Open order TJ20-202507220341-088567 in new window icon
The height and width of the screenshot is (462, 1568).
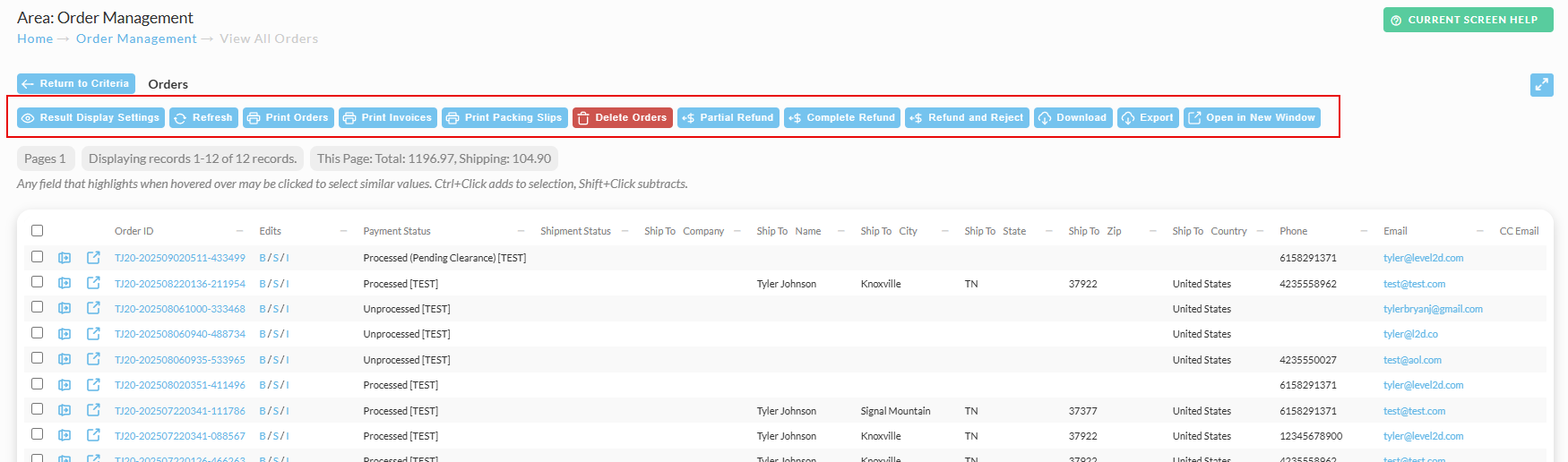[93, 435]
